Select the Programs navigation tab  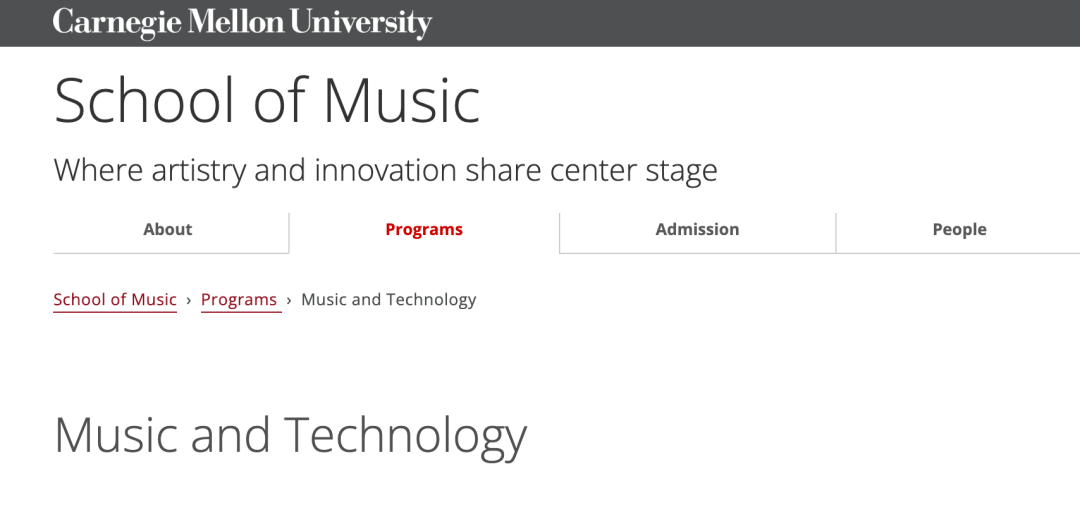[x=424, y=230]
